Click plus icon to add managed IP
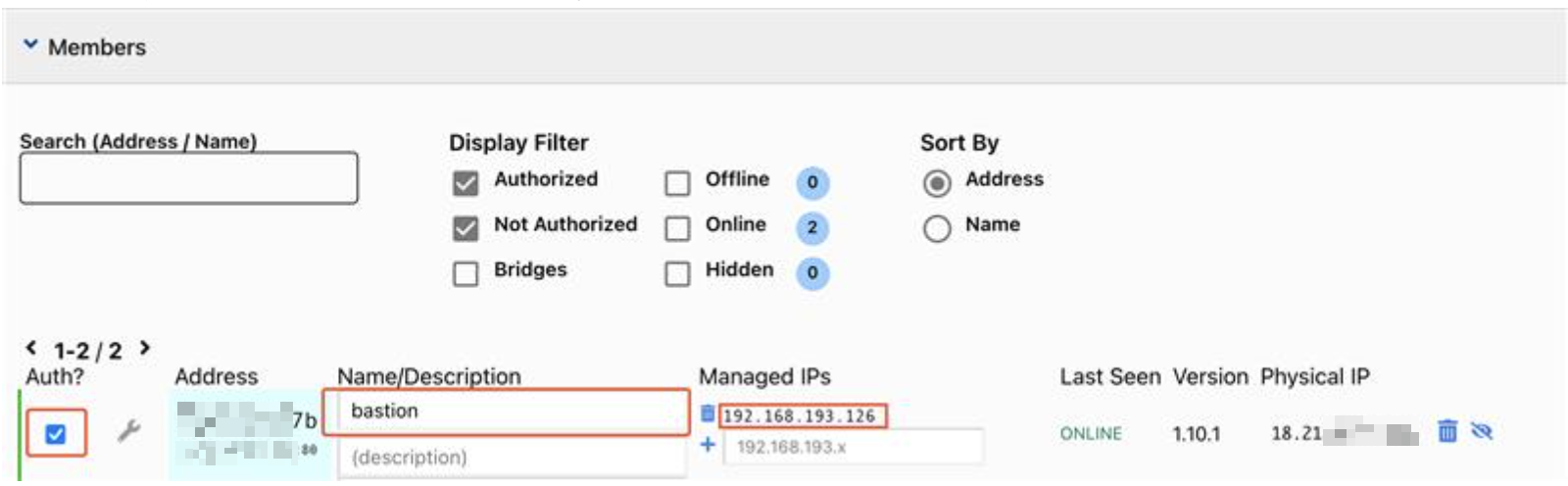 (708, 445)
